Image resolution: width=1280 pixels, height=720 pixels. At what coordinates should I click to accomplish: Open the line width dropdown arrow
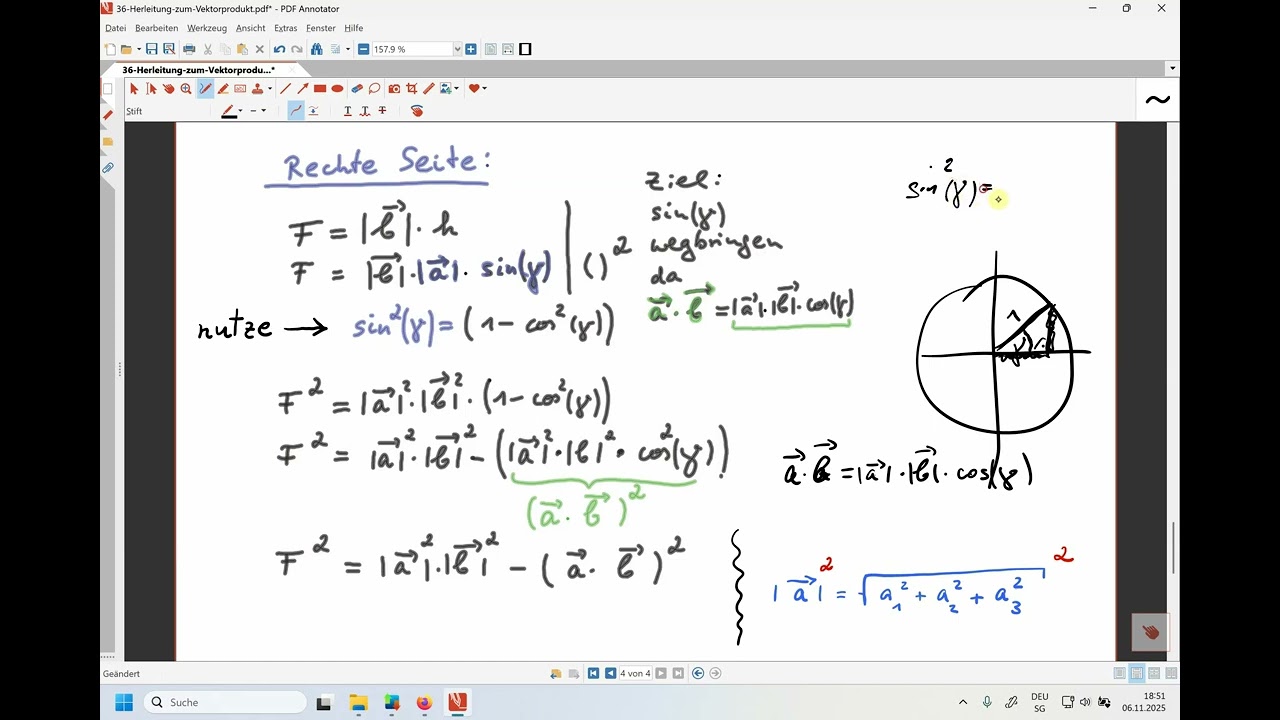click(264, 111)
